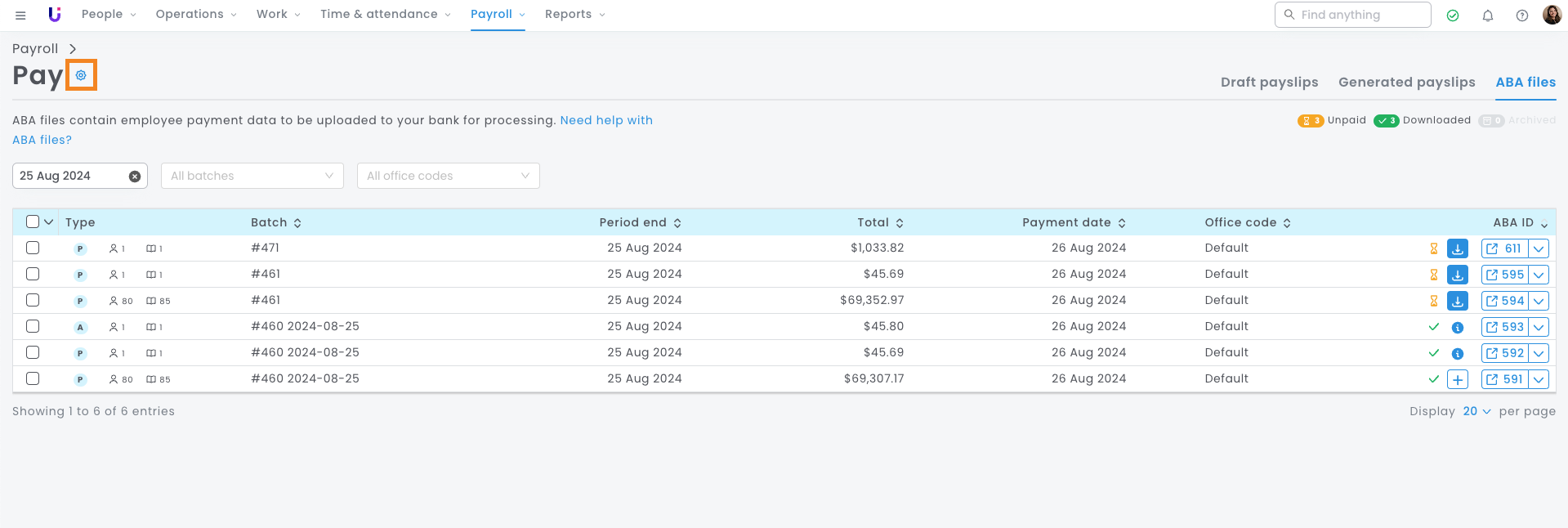
Task: Open the hamburger navigation menu
Action: [20, 15]
